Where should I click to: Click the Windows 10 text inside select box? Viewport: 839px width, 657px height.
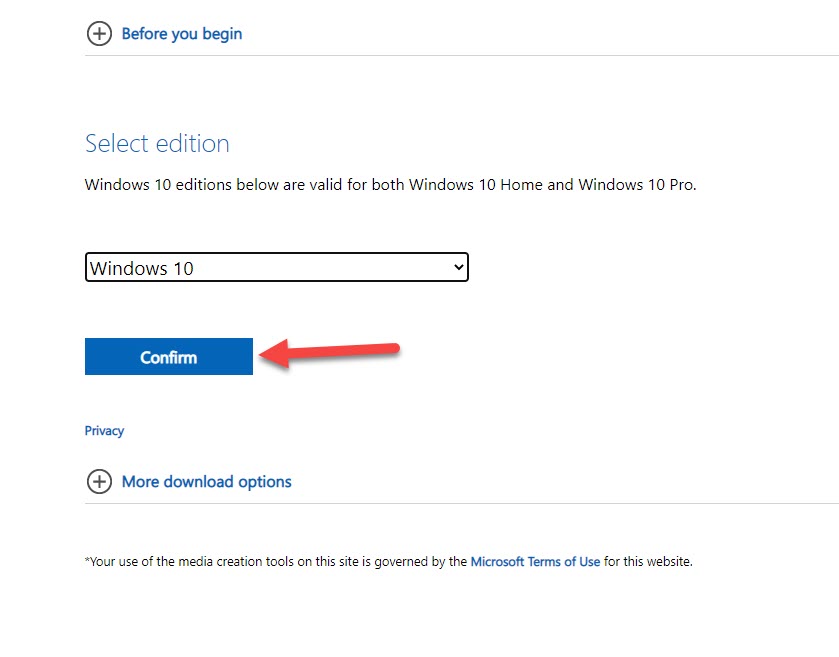(141, 268)
